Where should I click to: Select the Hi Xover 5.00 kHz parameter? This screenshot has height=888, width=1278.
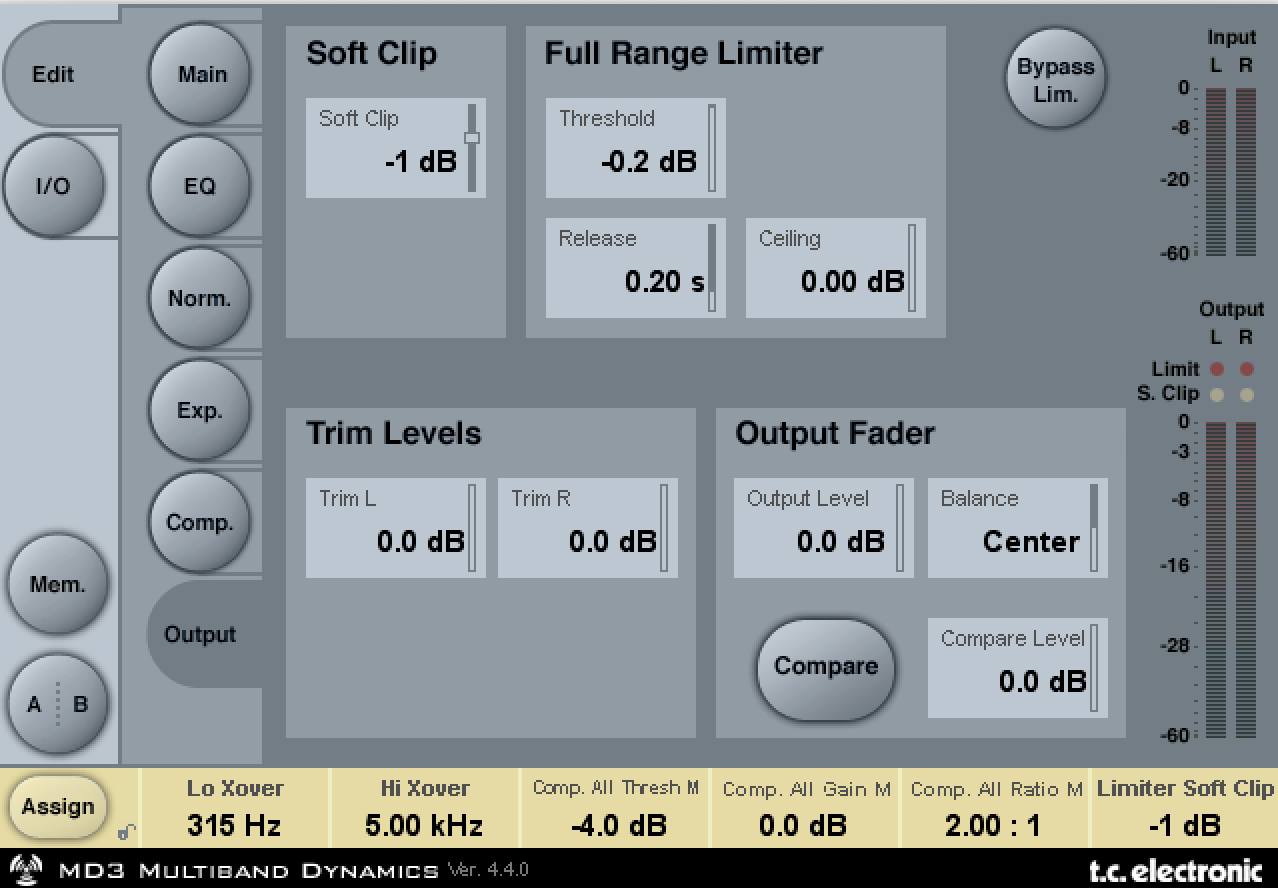click(x=425, y=807)
